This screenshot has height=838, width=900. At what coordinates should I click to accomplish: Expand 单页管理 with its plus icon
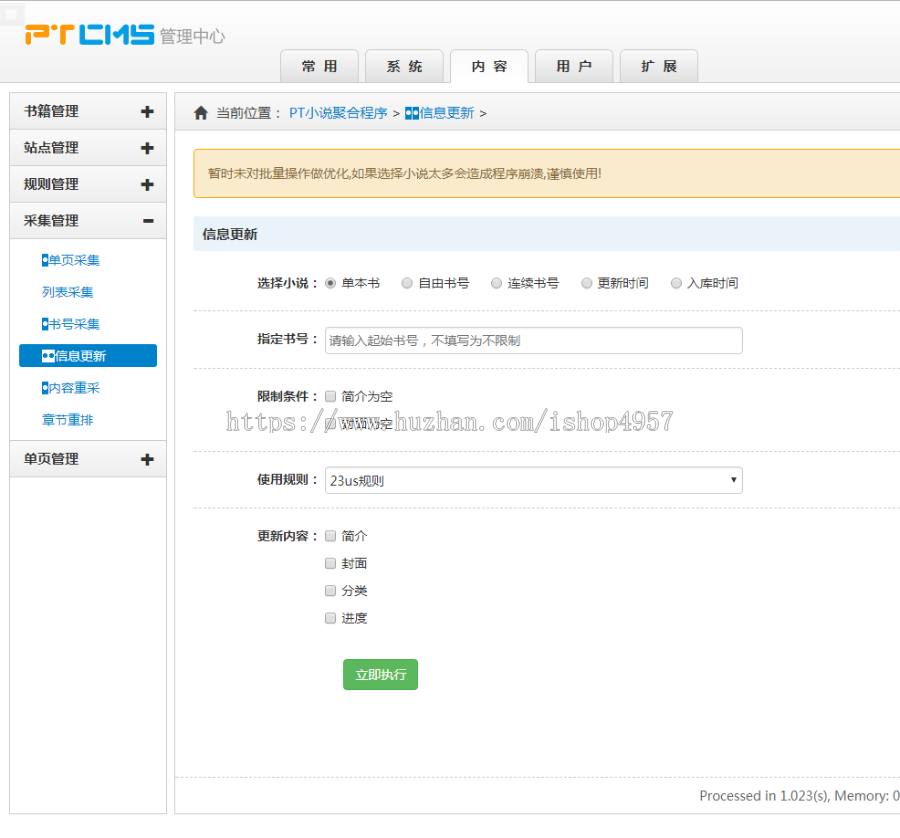[148, 459]
